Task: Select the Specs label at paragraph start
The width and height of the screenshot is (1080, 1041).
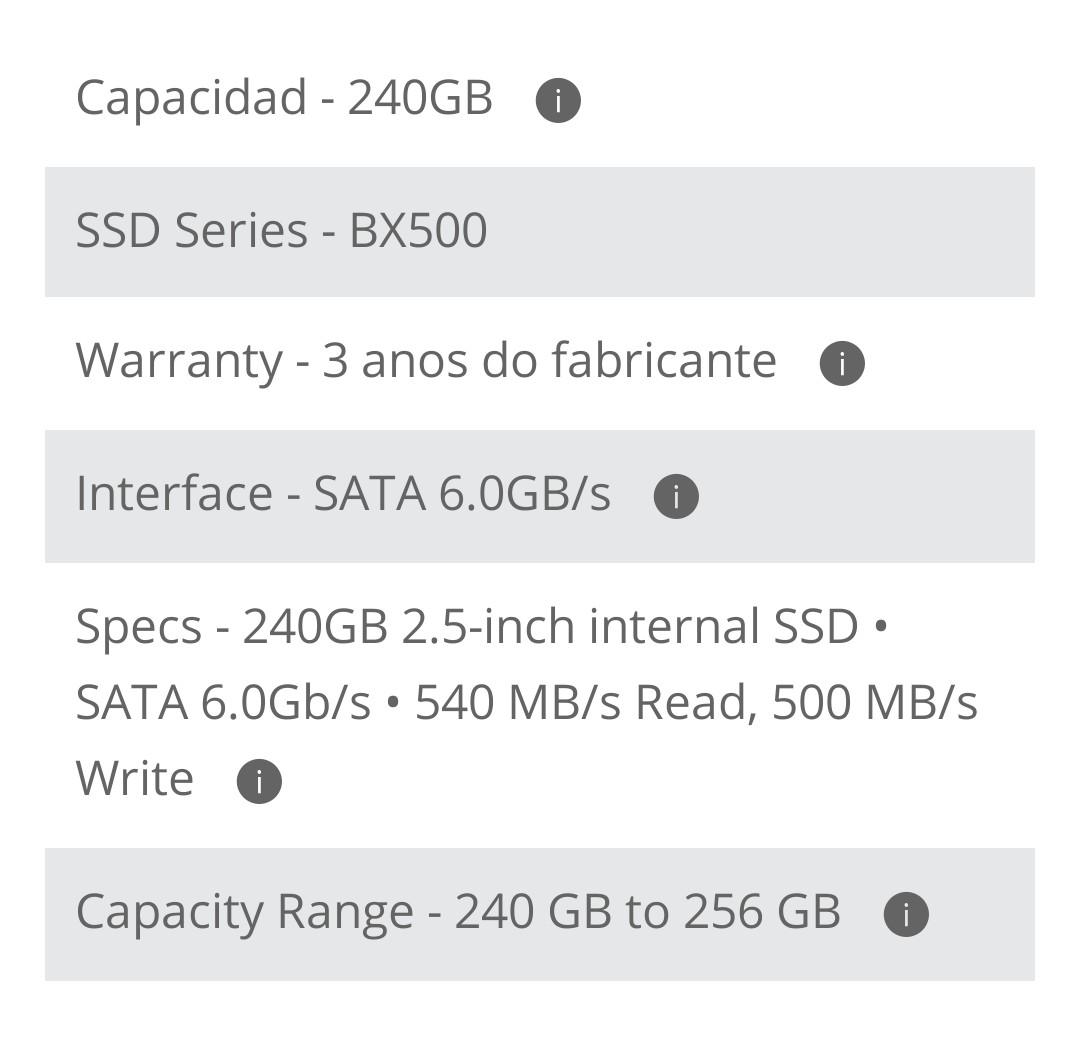Action: 138,628
